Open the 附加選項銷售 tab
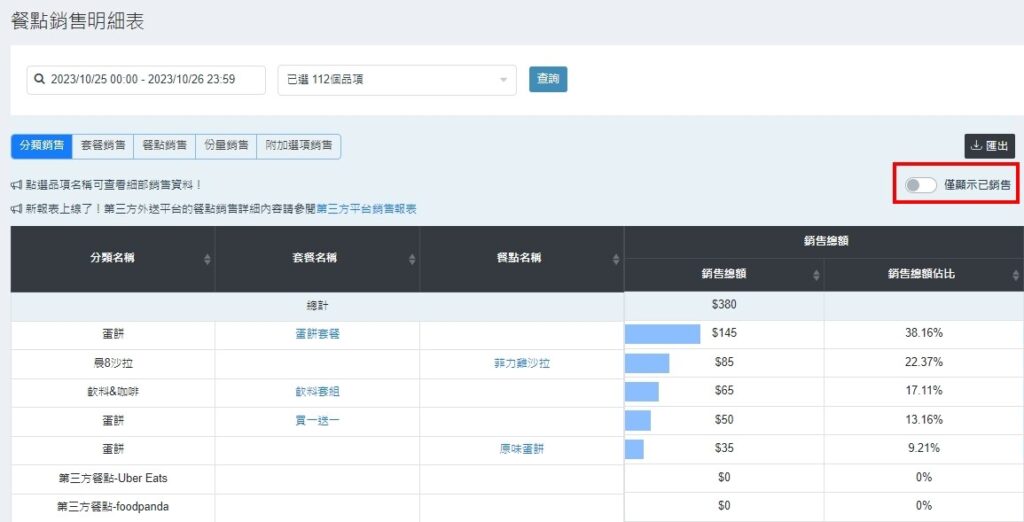Image resolution: width=1024 pixels, height=522 pixels. [x=298, y=146]
